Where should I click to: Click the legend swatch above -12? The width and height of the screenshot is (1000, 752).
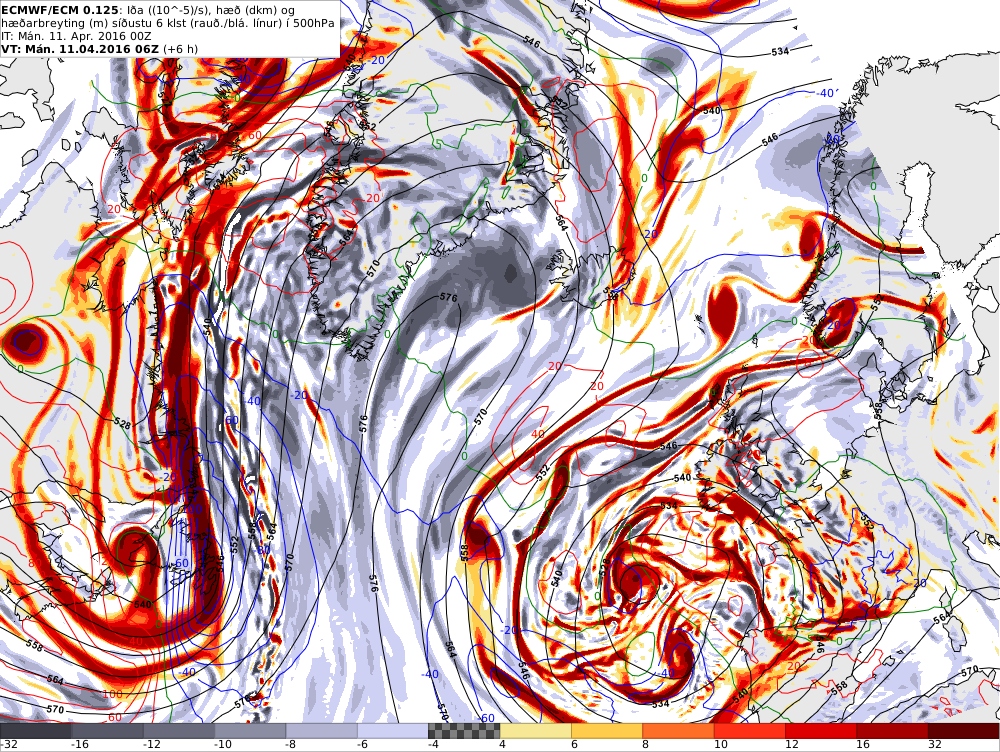click(179, 731)
